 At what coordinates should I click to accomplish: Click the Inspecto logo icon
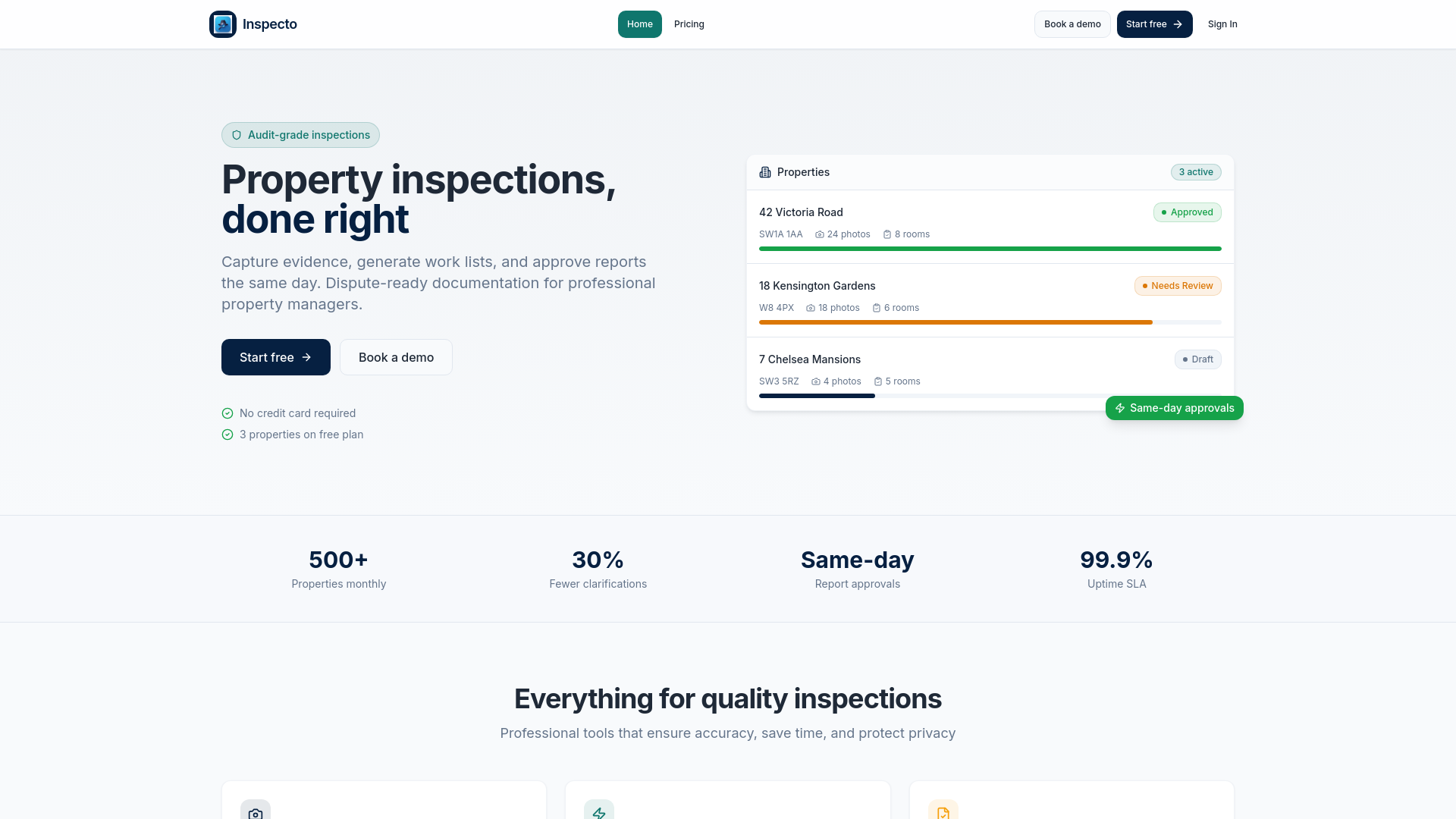coord(223,24)
